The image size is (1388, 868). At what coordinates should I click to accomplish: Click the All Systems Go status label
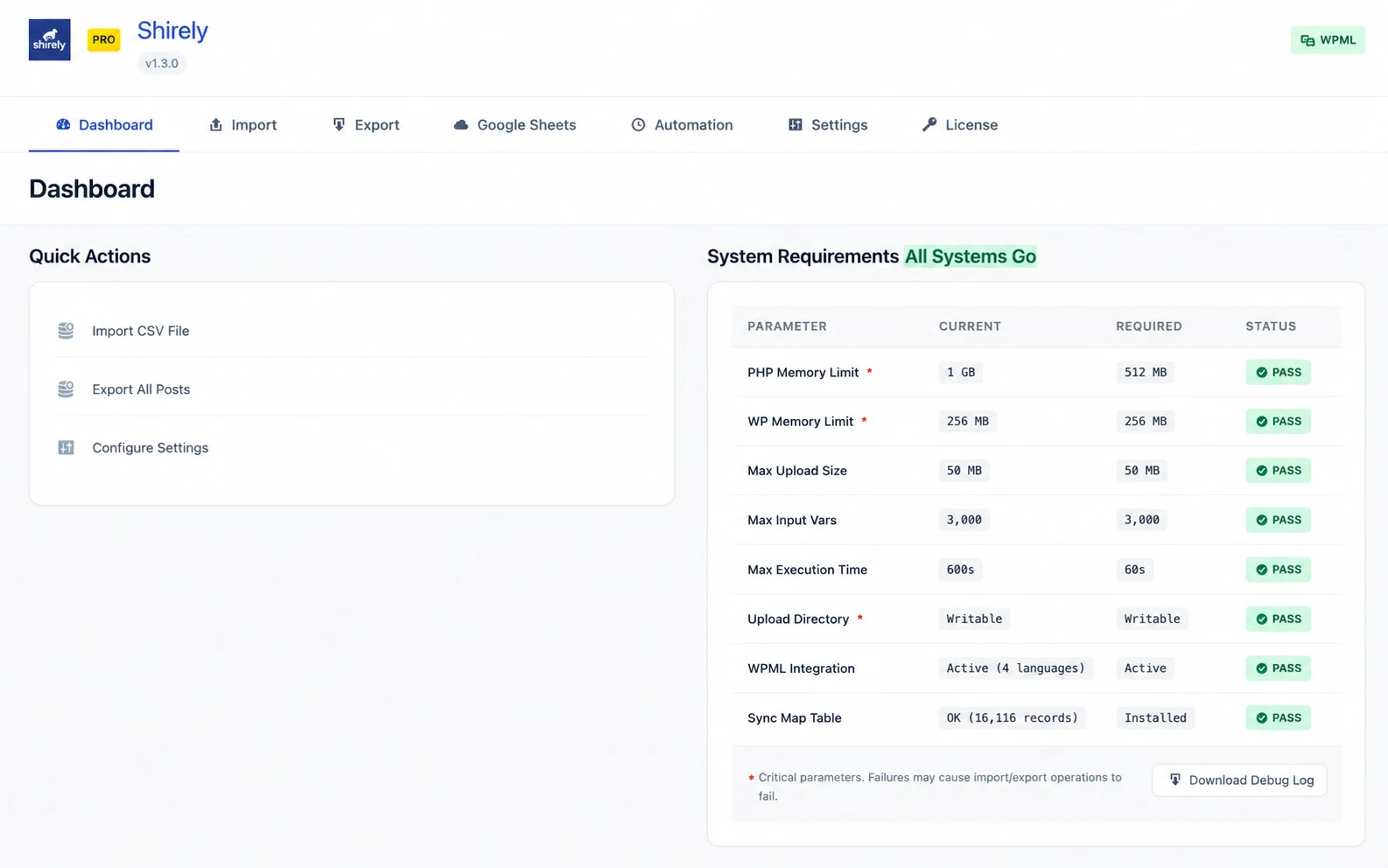tap(971, 256)
